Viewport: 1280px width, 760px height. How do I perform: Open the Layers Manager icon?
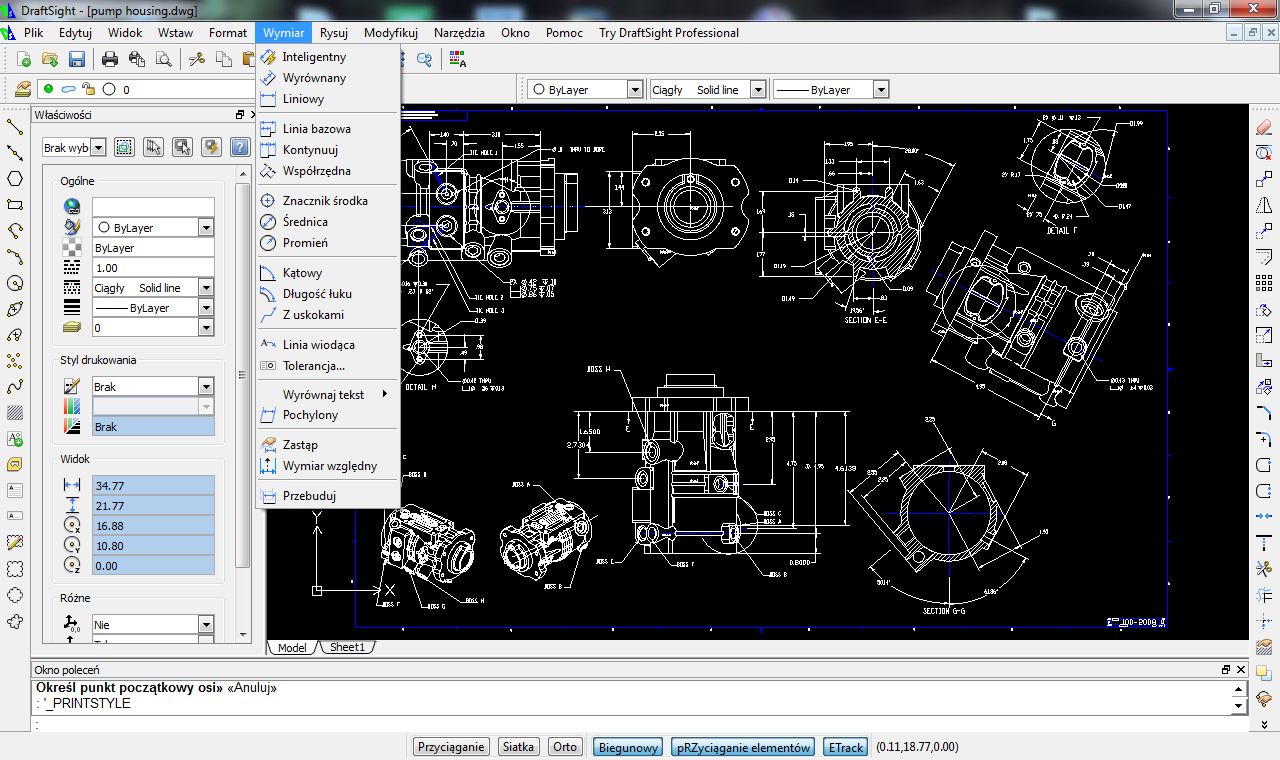click(x=22, y=89)
